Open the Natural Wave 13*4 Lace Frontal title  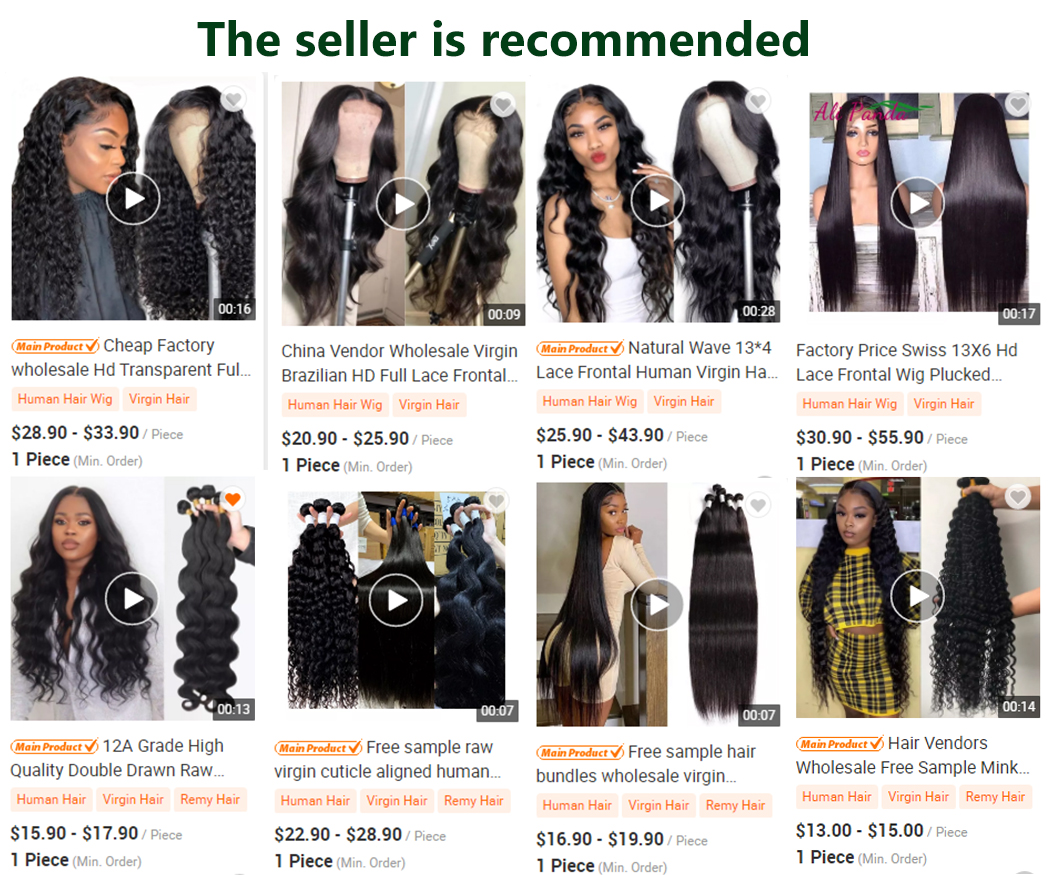point(657,360)
